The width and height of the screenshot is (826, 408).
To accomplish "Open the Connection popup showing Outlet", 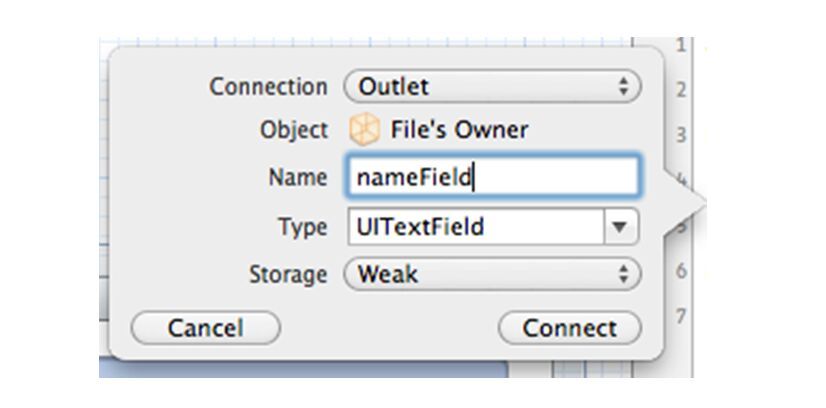I will [492, 86].
